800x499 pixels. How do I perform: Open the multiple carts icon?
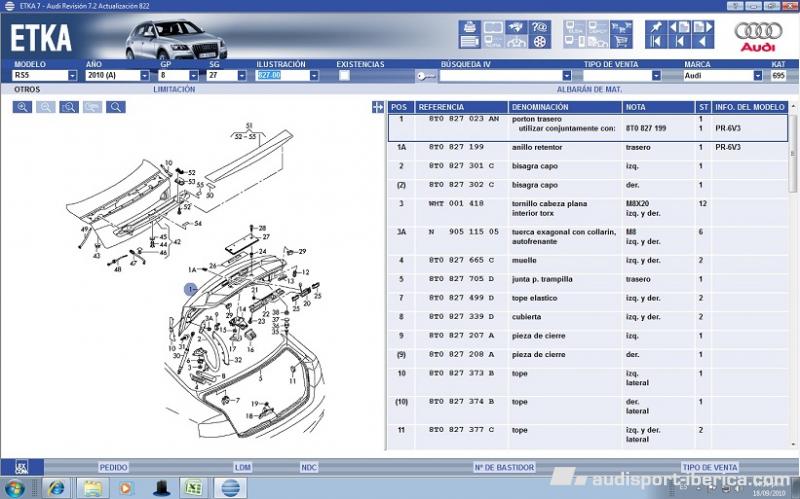[x=621, y=27]
